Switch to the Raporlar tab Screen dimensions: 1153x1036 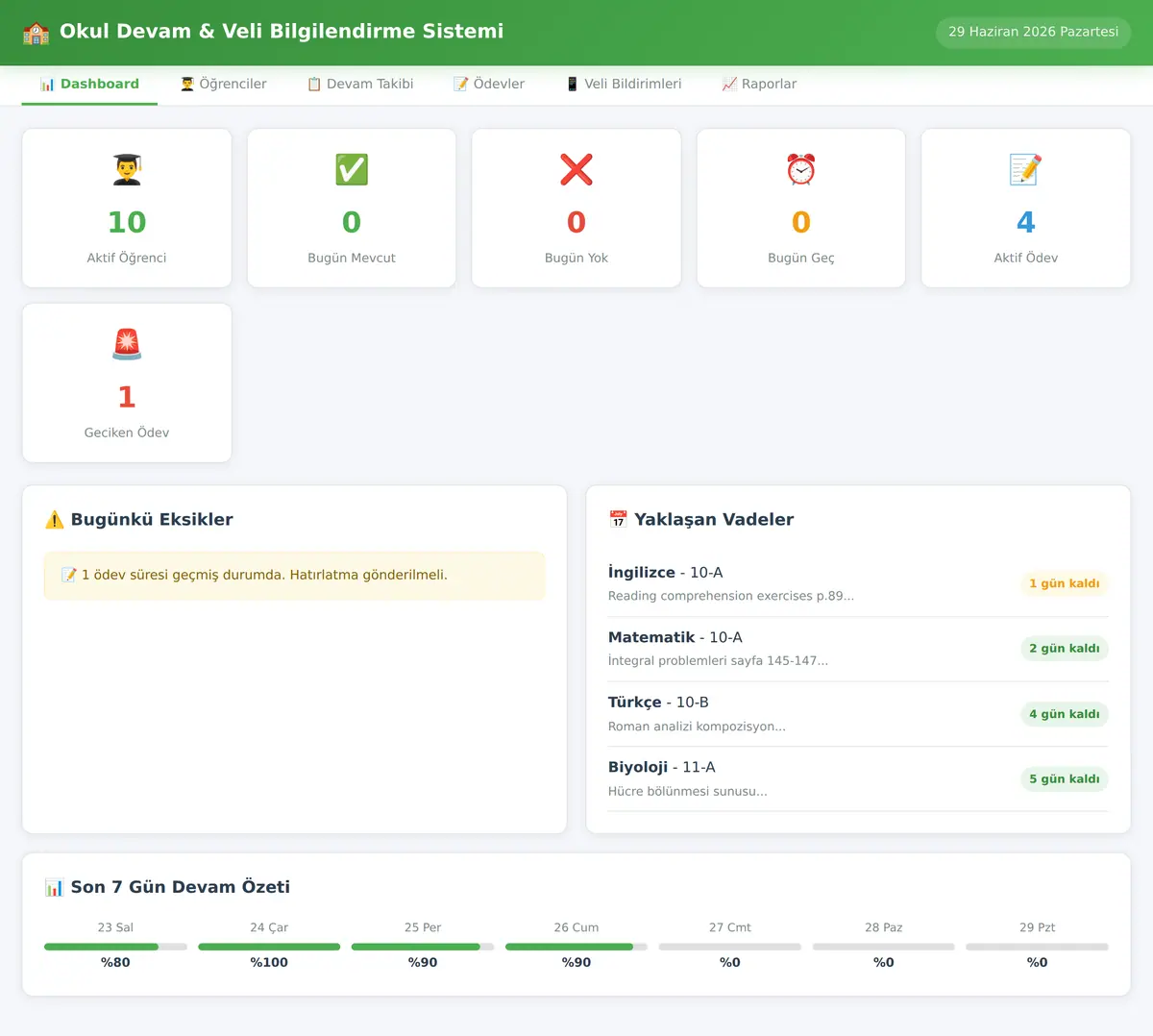coord(759,85)
